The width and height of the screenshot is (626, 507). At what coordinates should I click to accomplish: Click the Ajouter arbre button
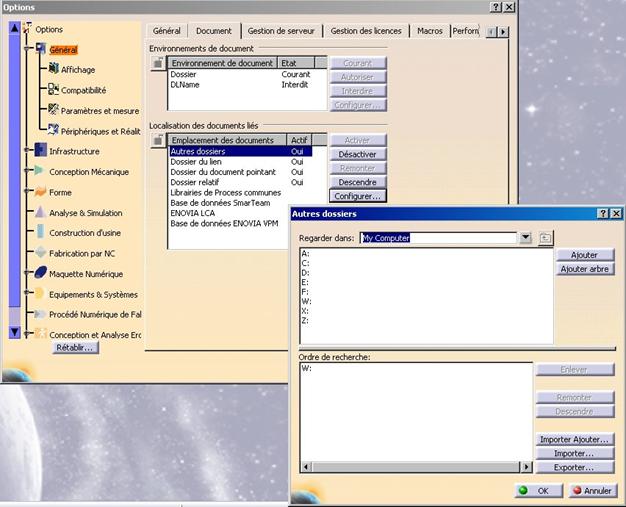pyautogui.click(x=585, y=269)
